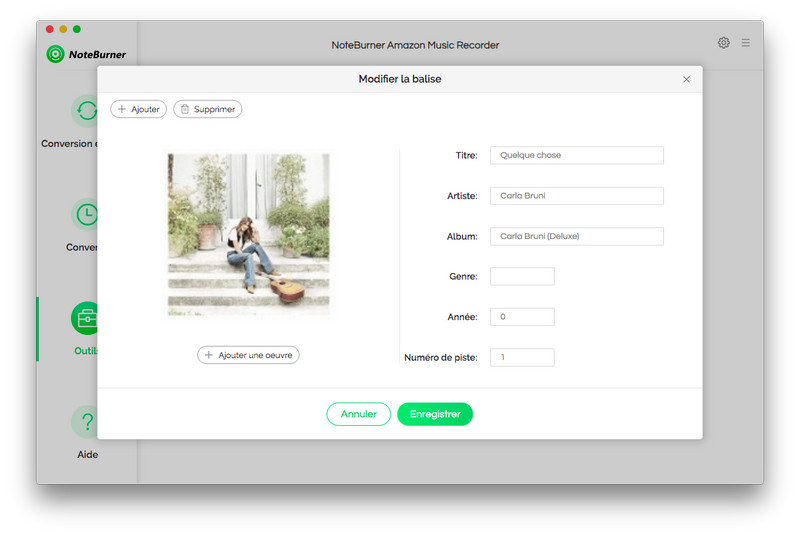Focus the Titre input field
The width and height of the screenshot is (800, 536).
pos(577,155)
